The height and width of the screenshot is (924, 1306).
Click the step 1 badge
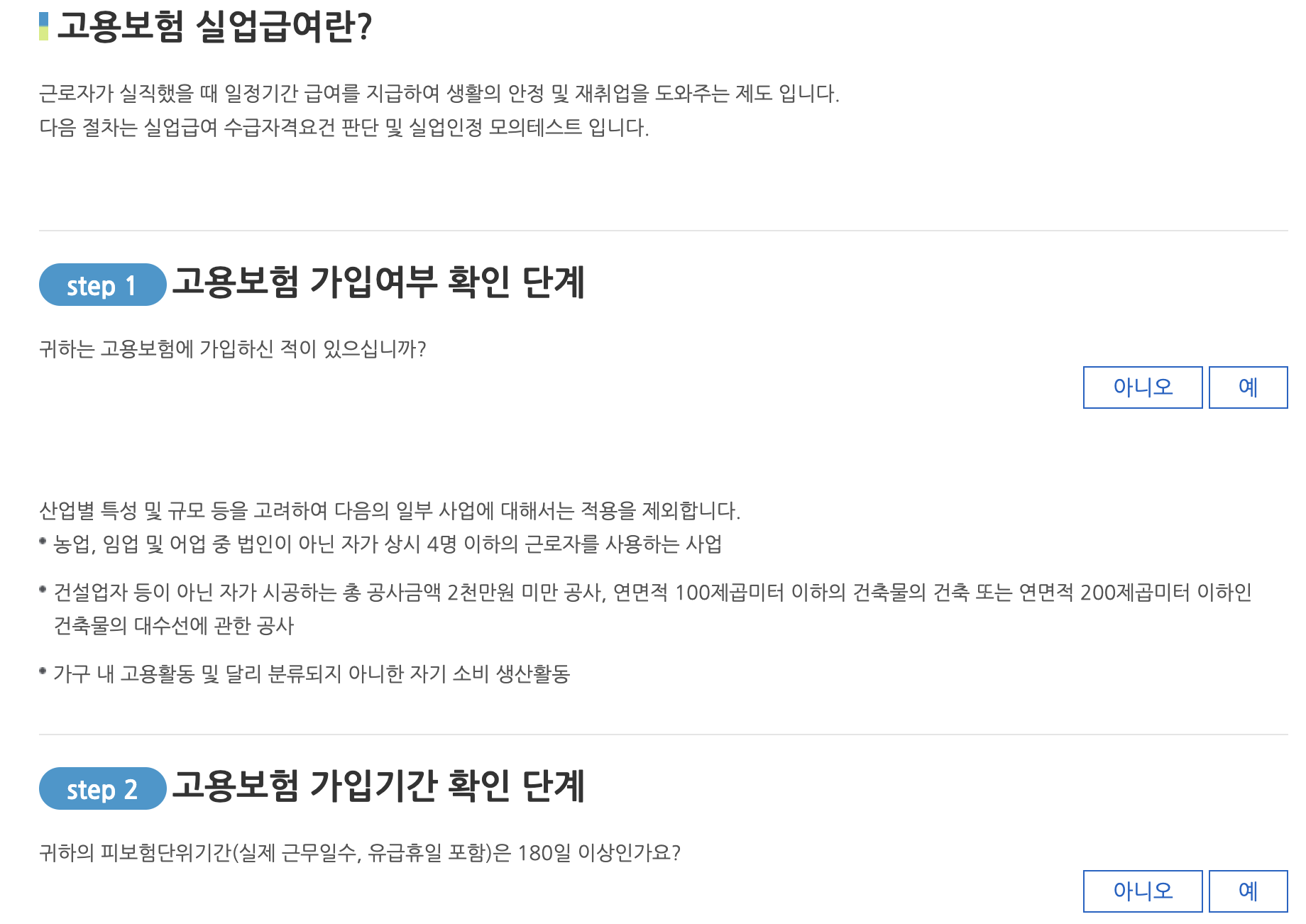[102, 287]
